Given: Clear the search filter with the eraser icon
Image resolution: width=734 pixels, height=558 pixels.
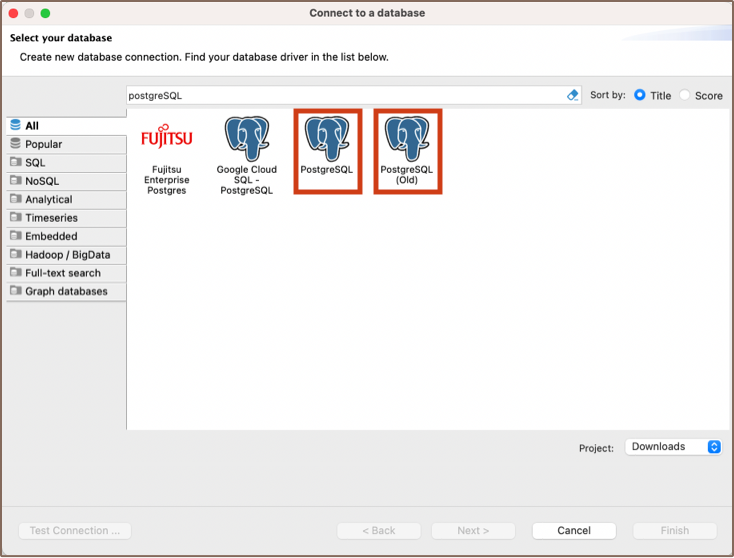Looking at the screenshot, I should (573, 95).
